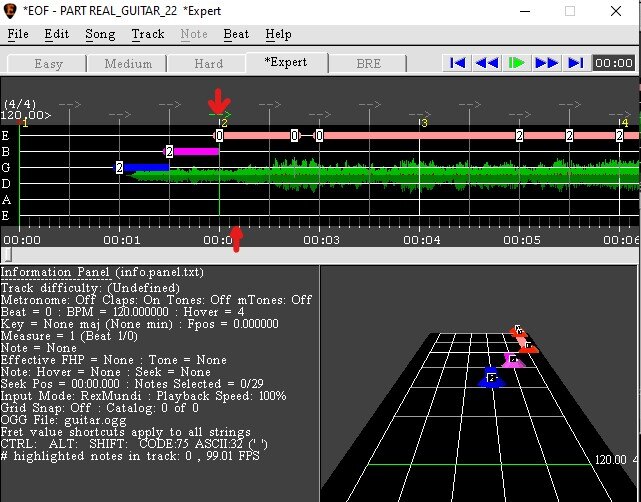Screen dimensions: 641x502
Task: Click the (4/4) time signature label
Action: click(x=20, y=104)
